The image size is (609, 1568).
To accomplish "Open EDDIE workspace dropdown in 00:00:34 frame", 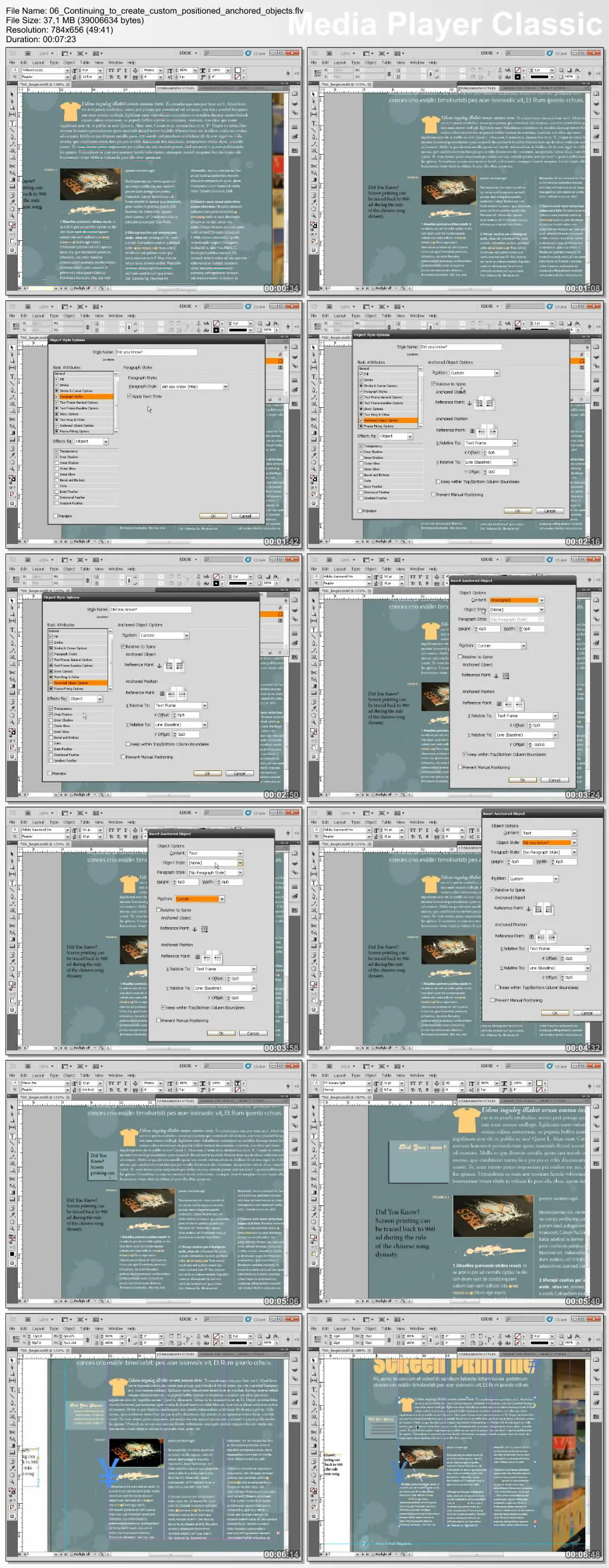I will (x=187, y=53).
